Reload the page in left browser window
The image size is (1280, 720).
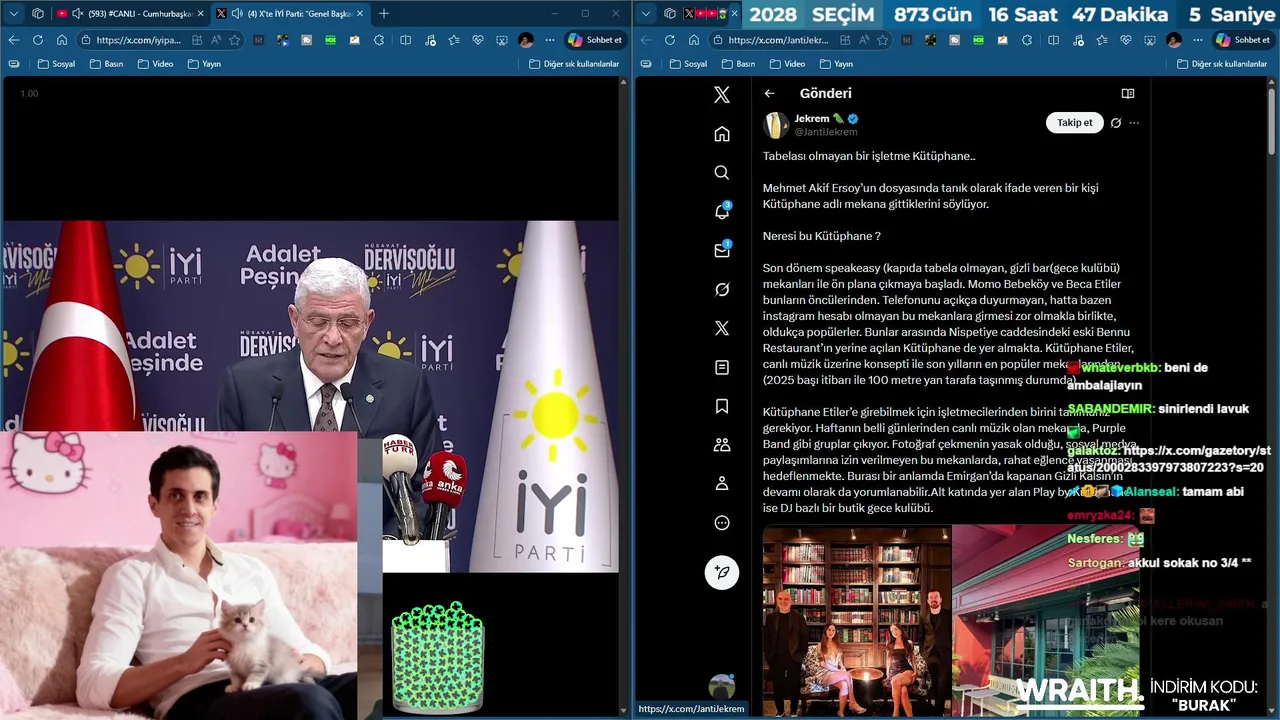point(37,40)
